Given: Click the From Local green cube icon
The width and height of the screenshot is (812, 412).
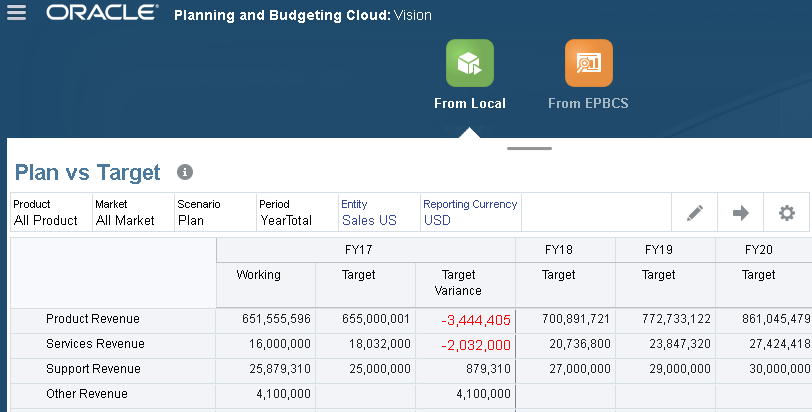Looking at the screenshot, I should [x=470, y=63].
